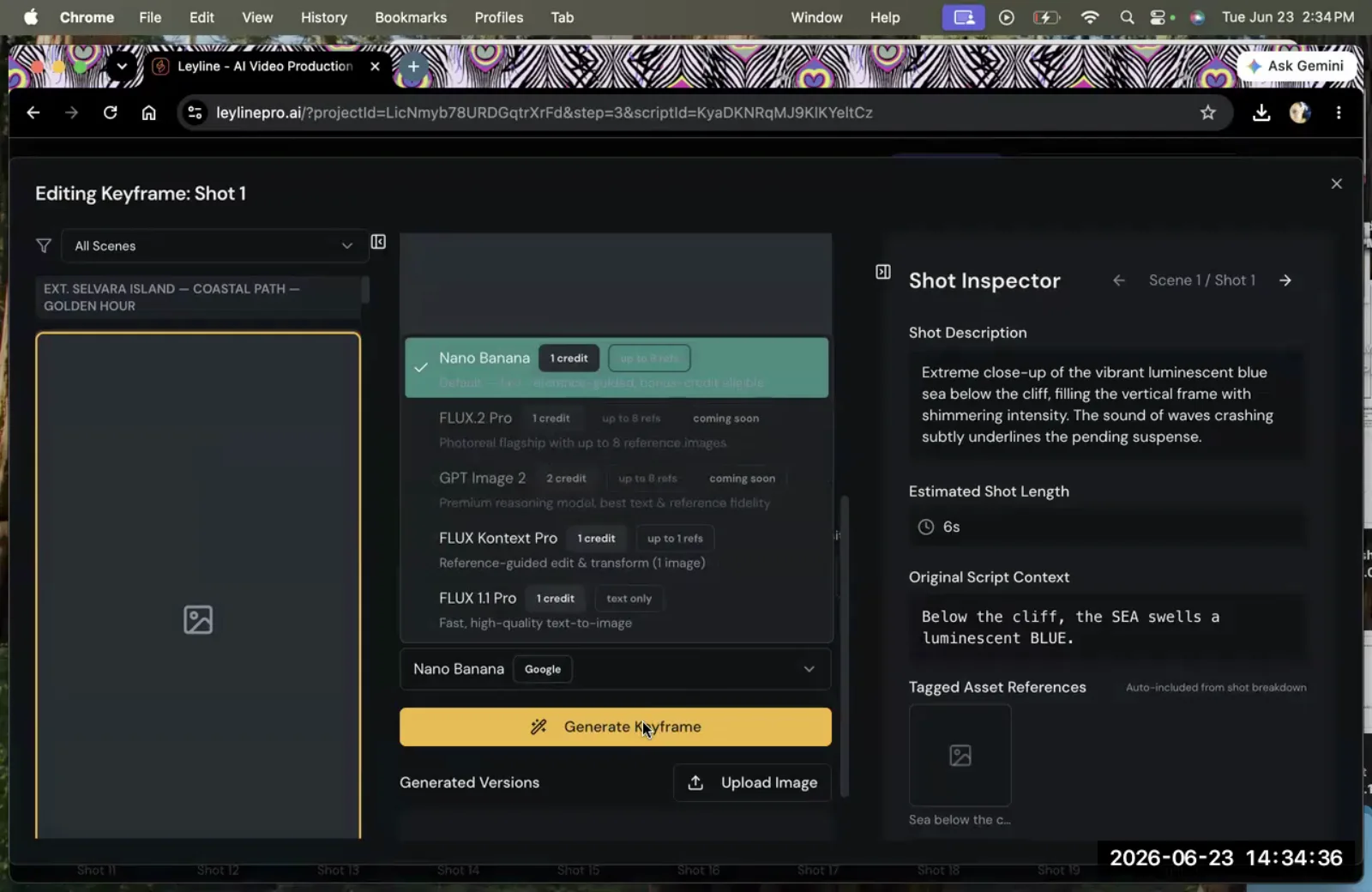Select Nano Banana model option
The image size is (1372, 892).
click(617, 367)
